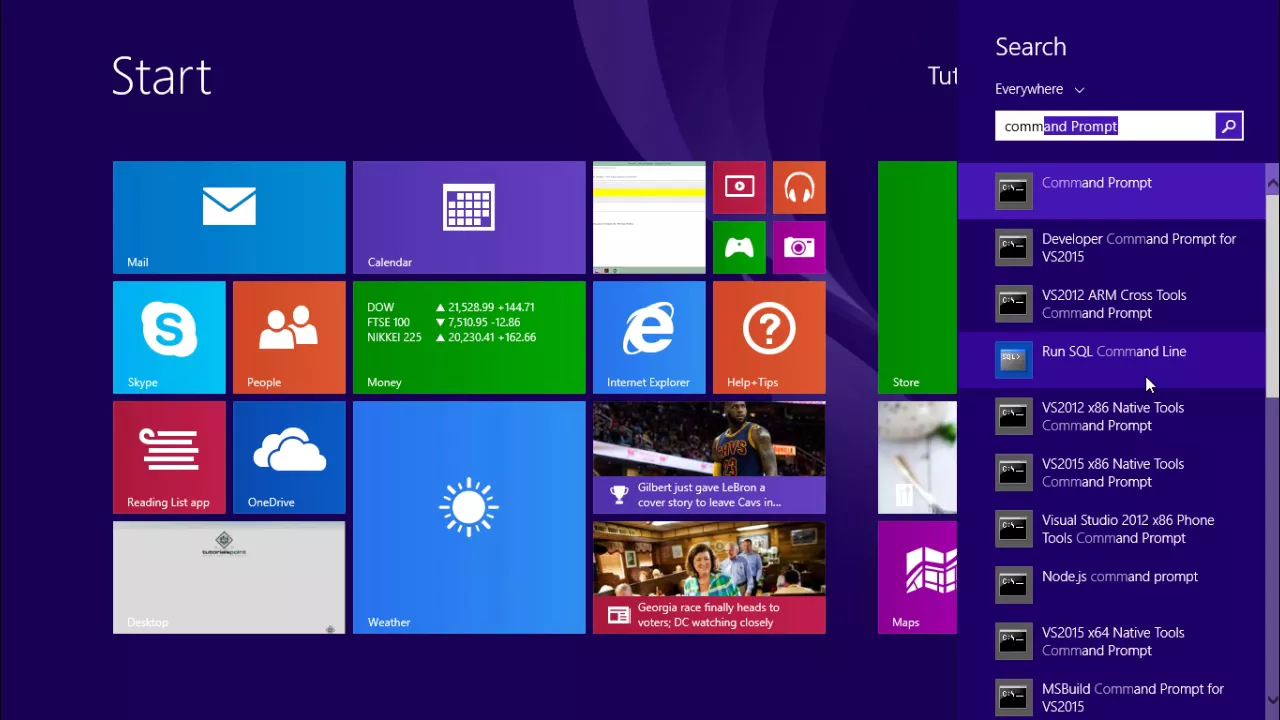Open the Help+Tips tile
Image resolution: width=1280 pixels, height=720 pixels.
769,337
